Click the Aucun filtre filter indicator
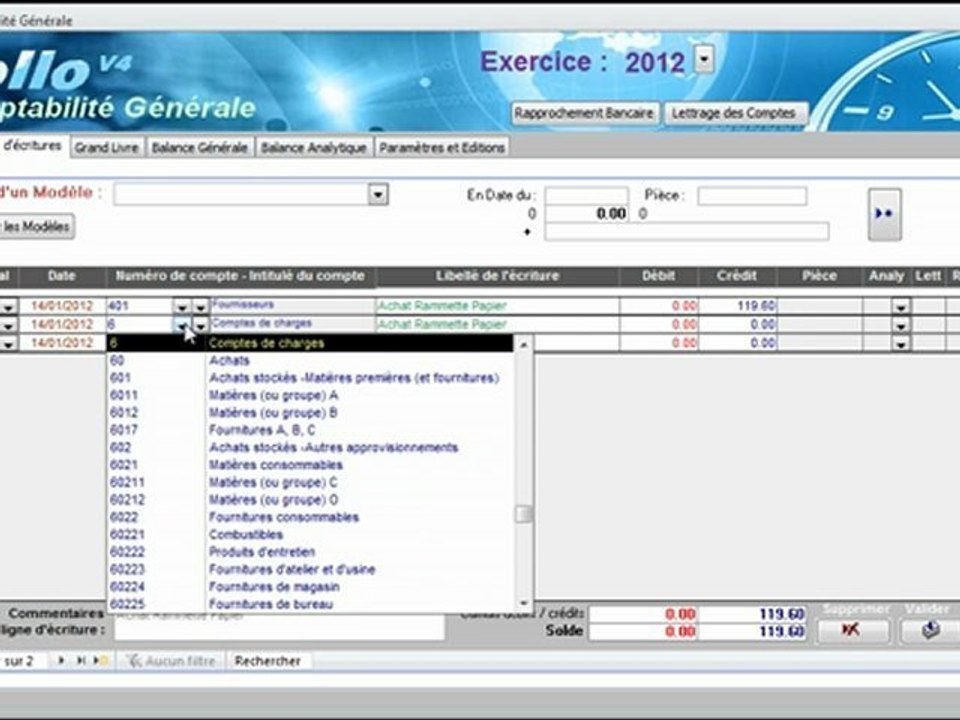This screenshot has height=720, width=960. click(x=171, y=661)
